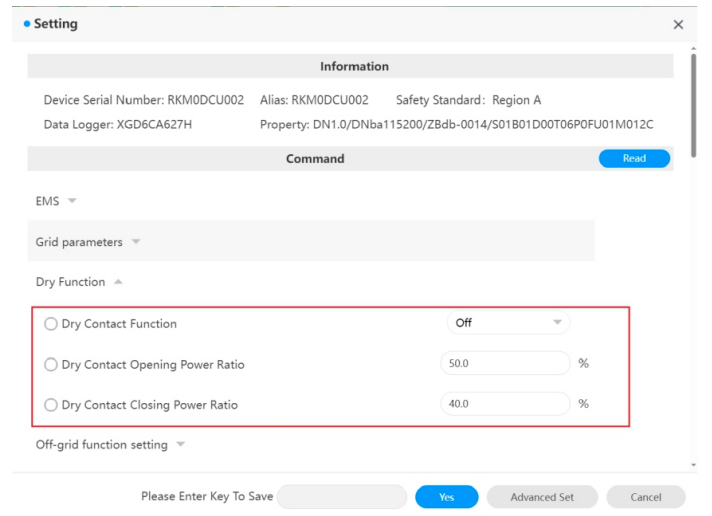Expand the Grid parameters section
The width and height of the screenshot is (712, 516).
pos(88,242)
